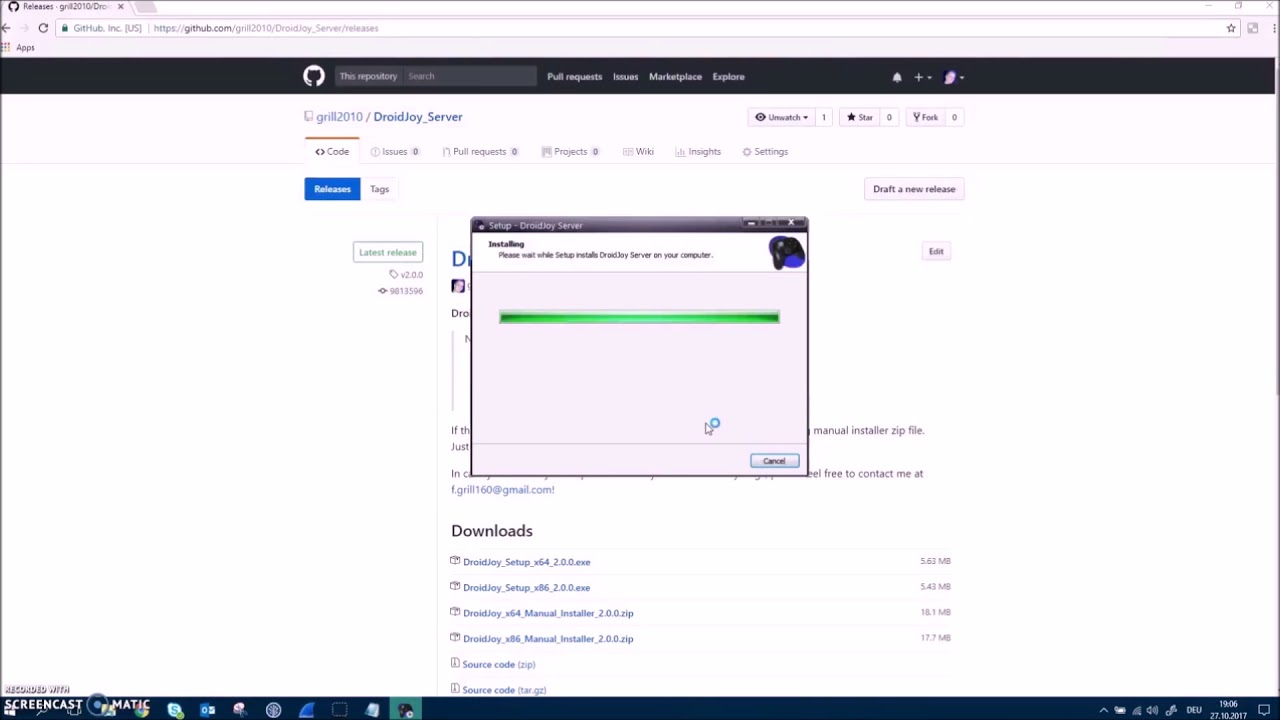Star the DroidJoy_Server repository

click(859, 117)
